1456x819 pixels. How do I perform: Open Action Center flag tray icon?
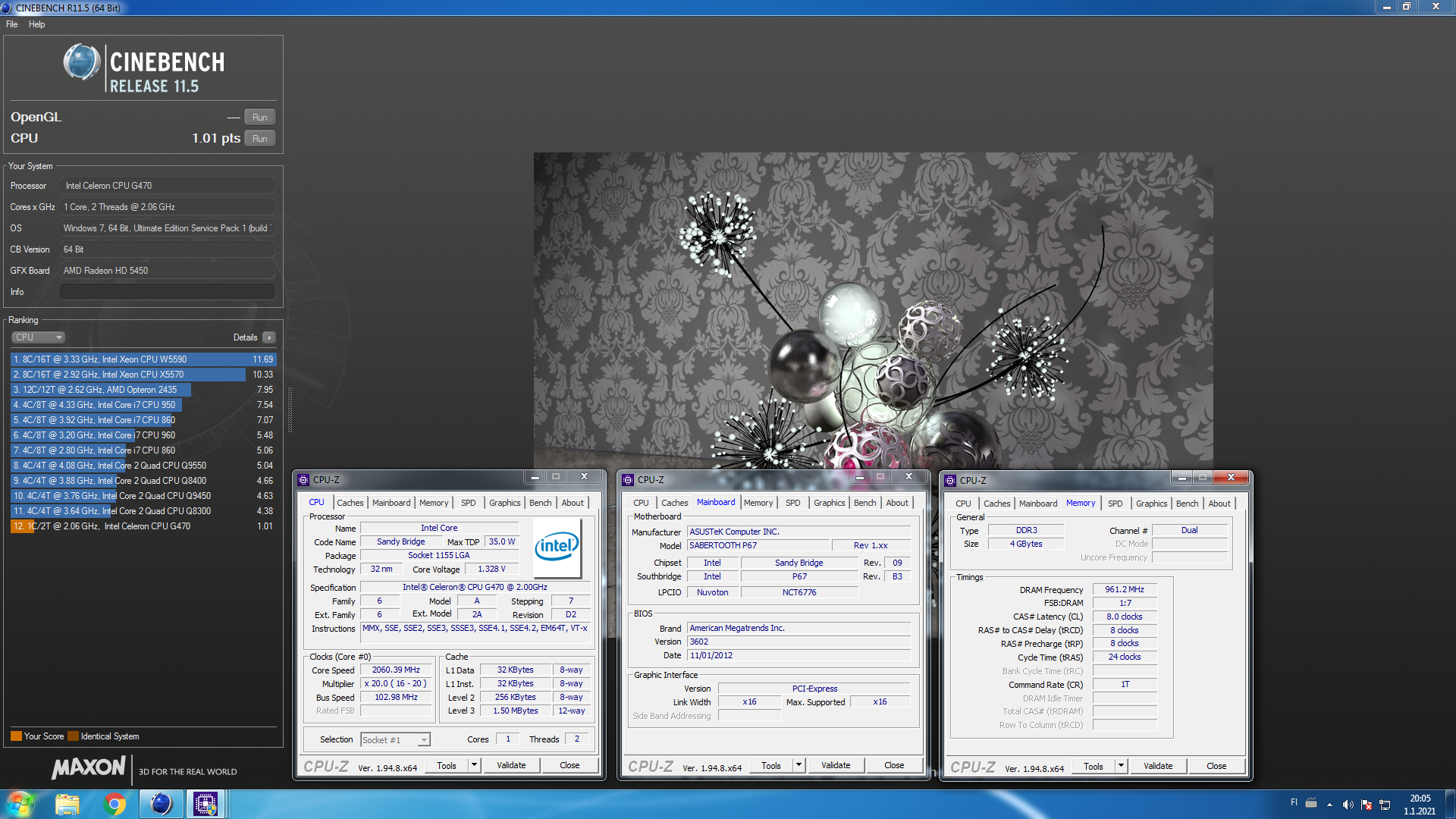[1367, 805]
